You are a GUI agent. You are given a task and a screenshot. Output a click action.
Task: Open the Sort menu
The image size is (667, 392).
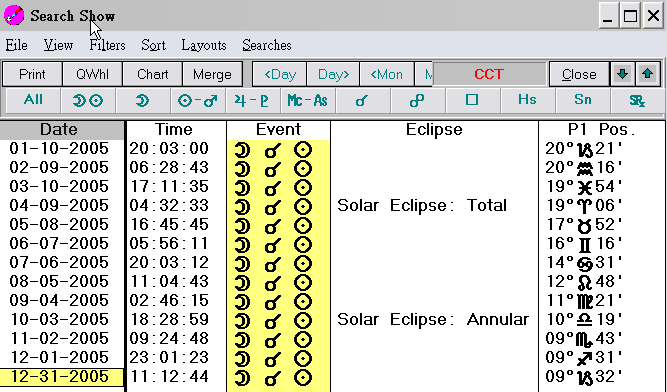(x=153, y=45)
